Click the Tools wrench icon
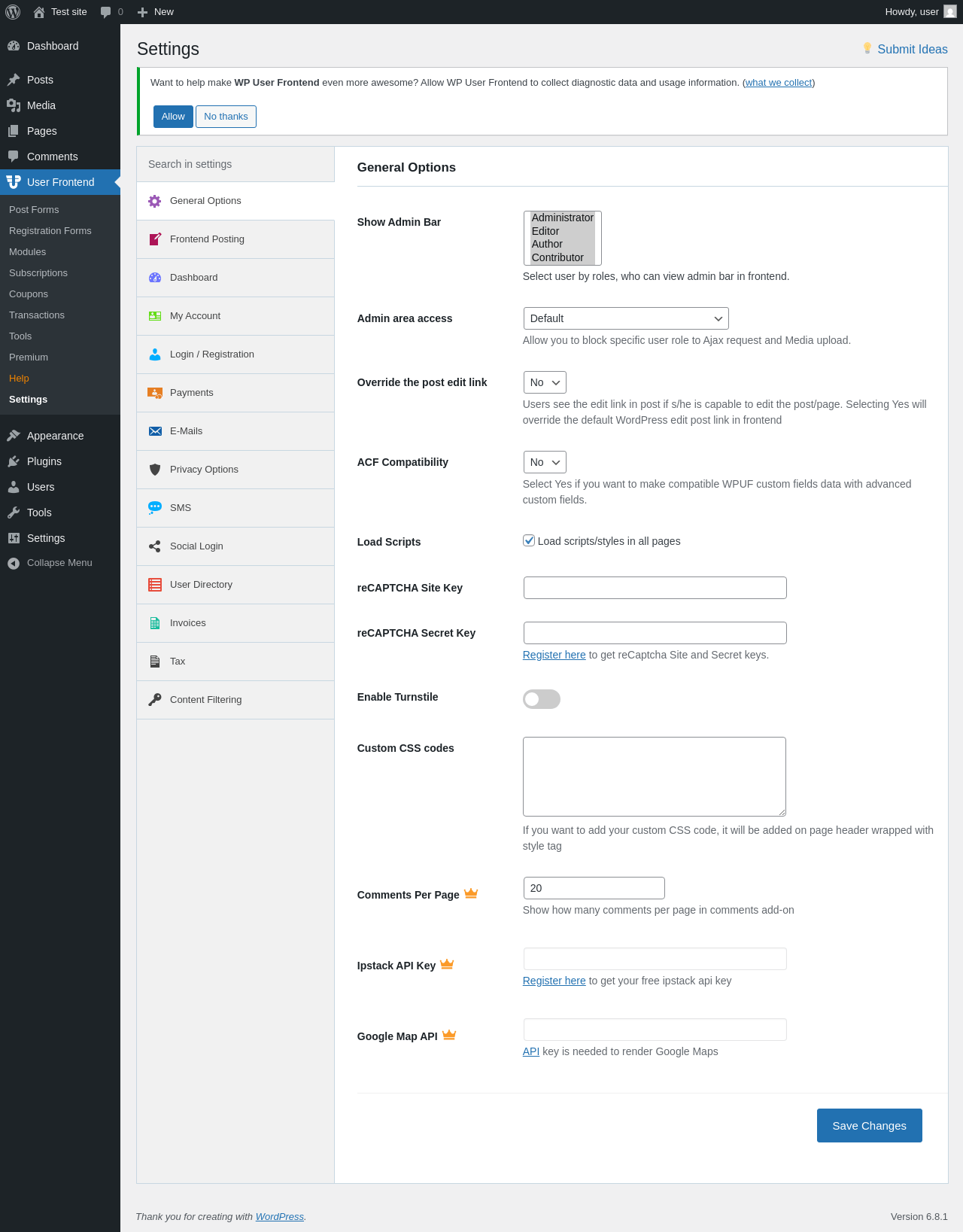Viewport: 963px width, 1232px height. [x=14, y=513]
